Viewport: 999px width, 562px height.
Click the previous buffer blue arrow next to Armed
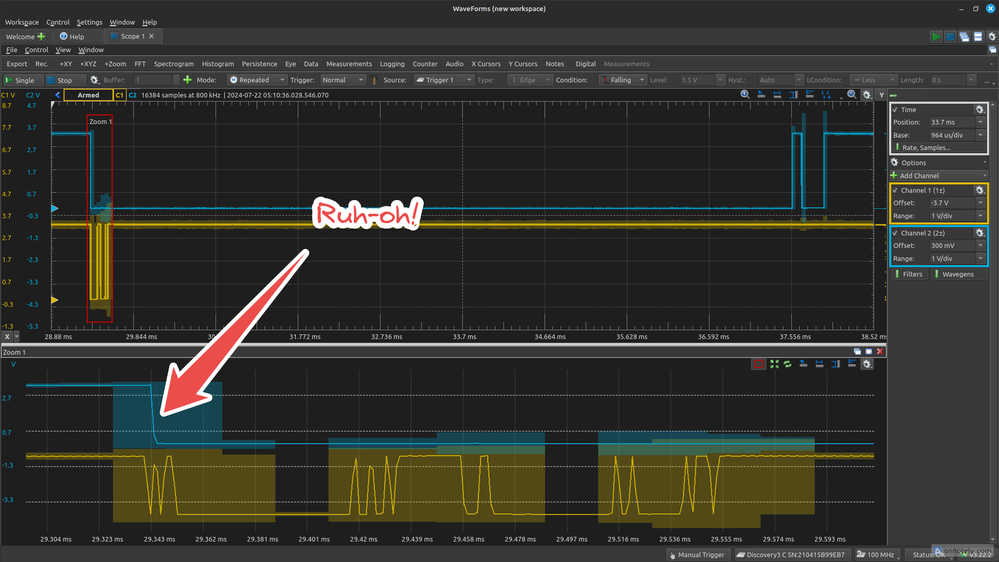pyautogui.click(x=57, y=95)
